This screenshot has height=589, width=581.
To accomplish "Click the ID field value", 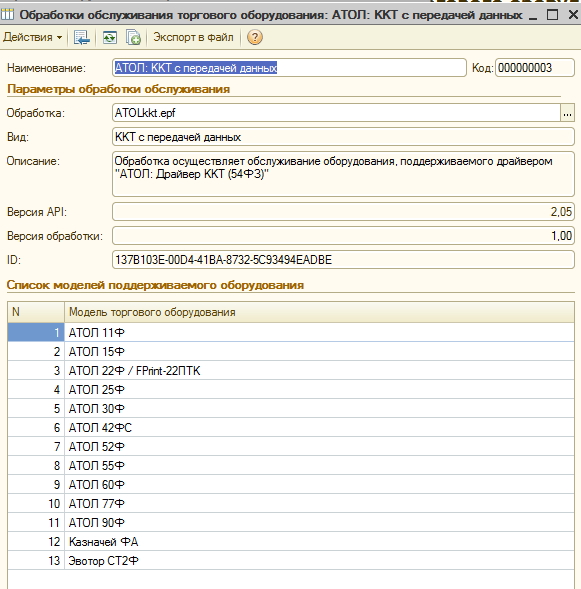I will (343, 260).
